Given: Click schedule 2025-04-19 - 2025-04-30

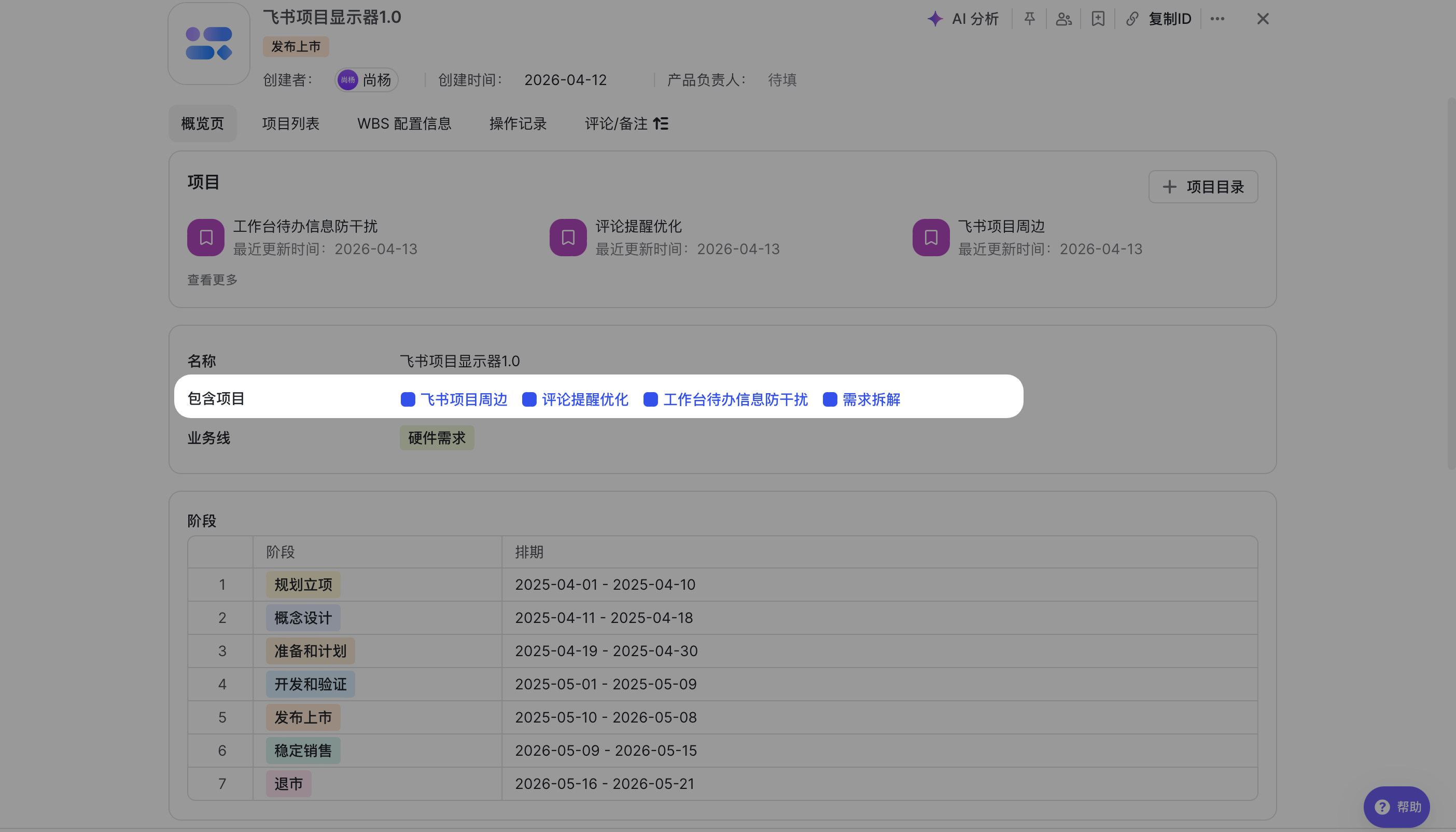Looking at the screenshot, I should [x=607, y=651].
